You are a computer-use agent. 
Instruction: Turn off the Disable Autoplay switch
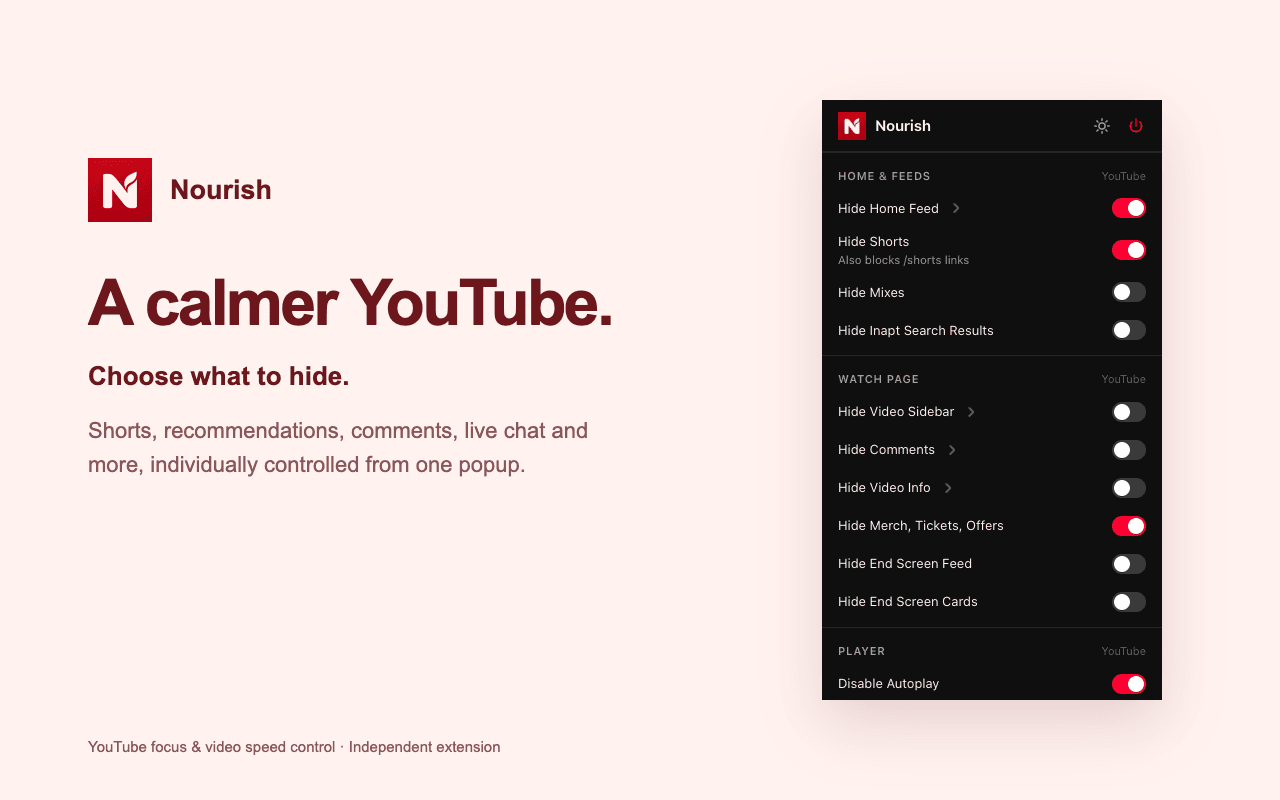click(x=1129, y=684)
